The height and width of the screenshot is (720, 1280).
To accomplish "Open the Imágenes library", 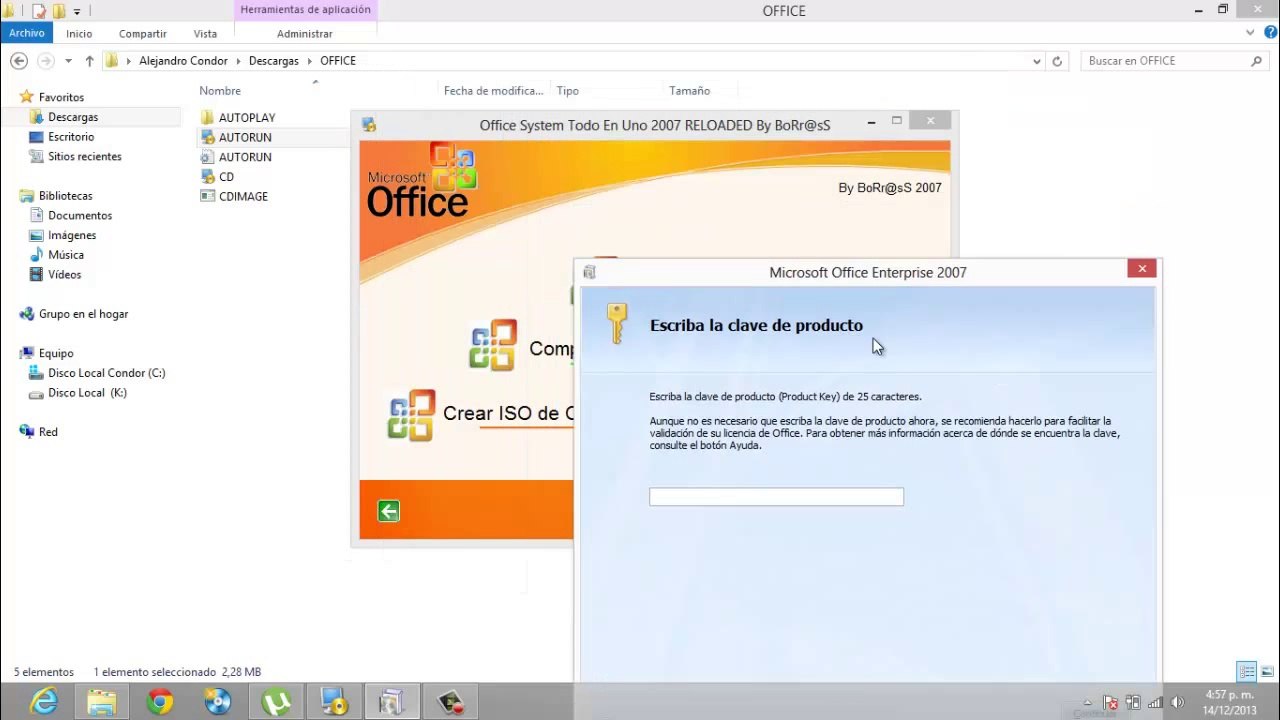I will point(72,235).
